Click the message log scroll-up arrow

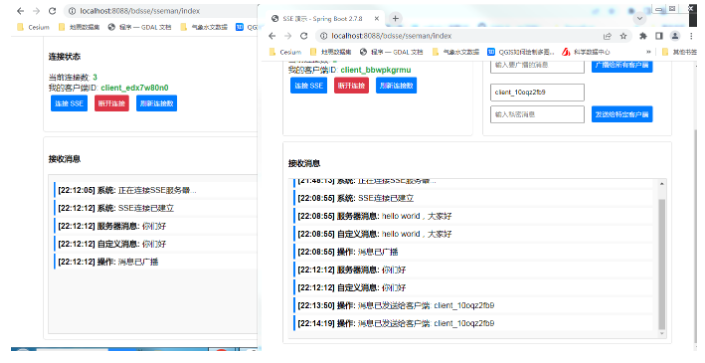tap(661, 184)
